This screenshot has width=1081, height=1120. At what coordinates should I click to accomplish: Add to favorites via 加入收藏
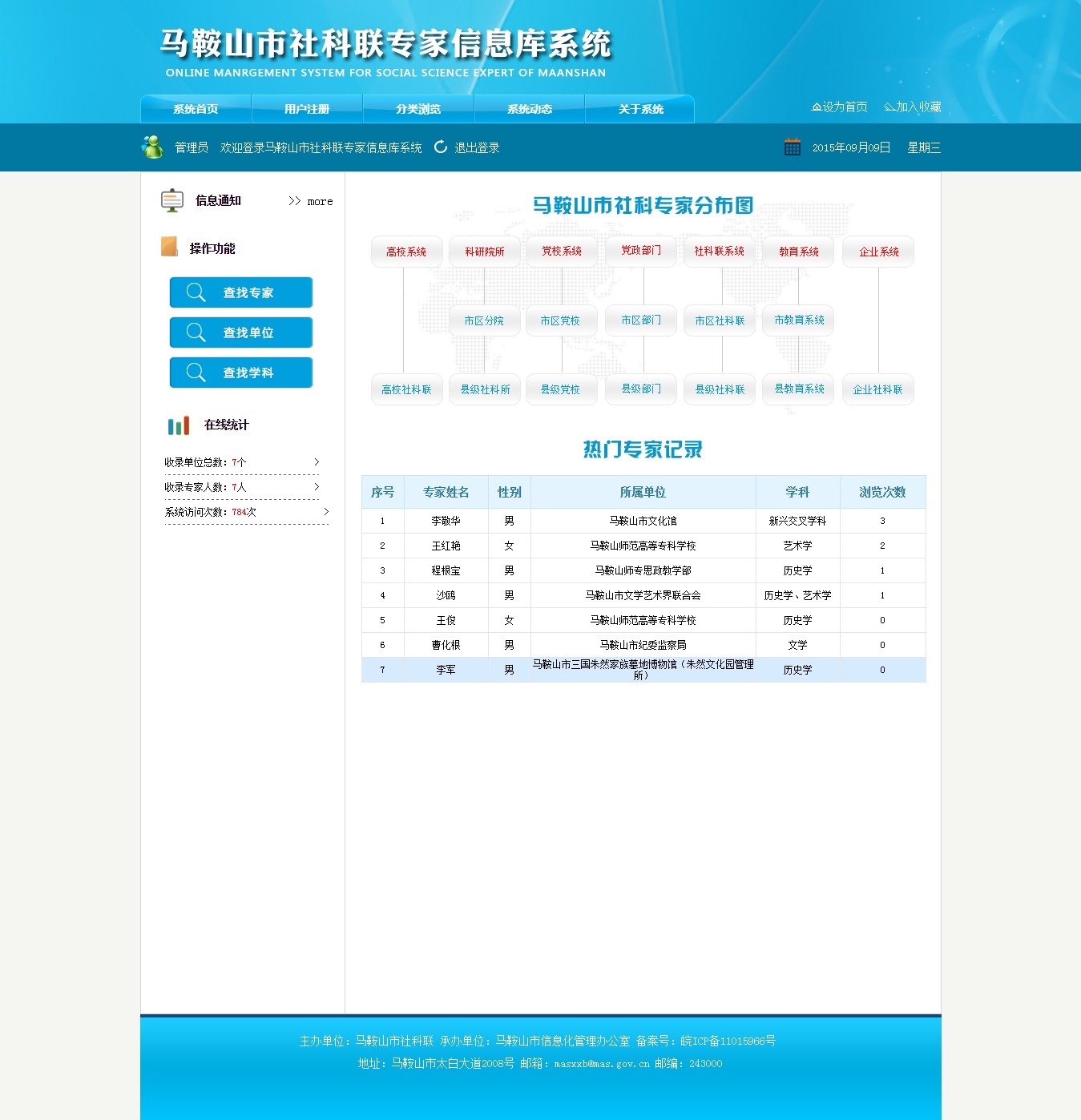click(918, 107)
